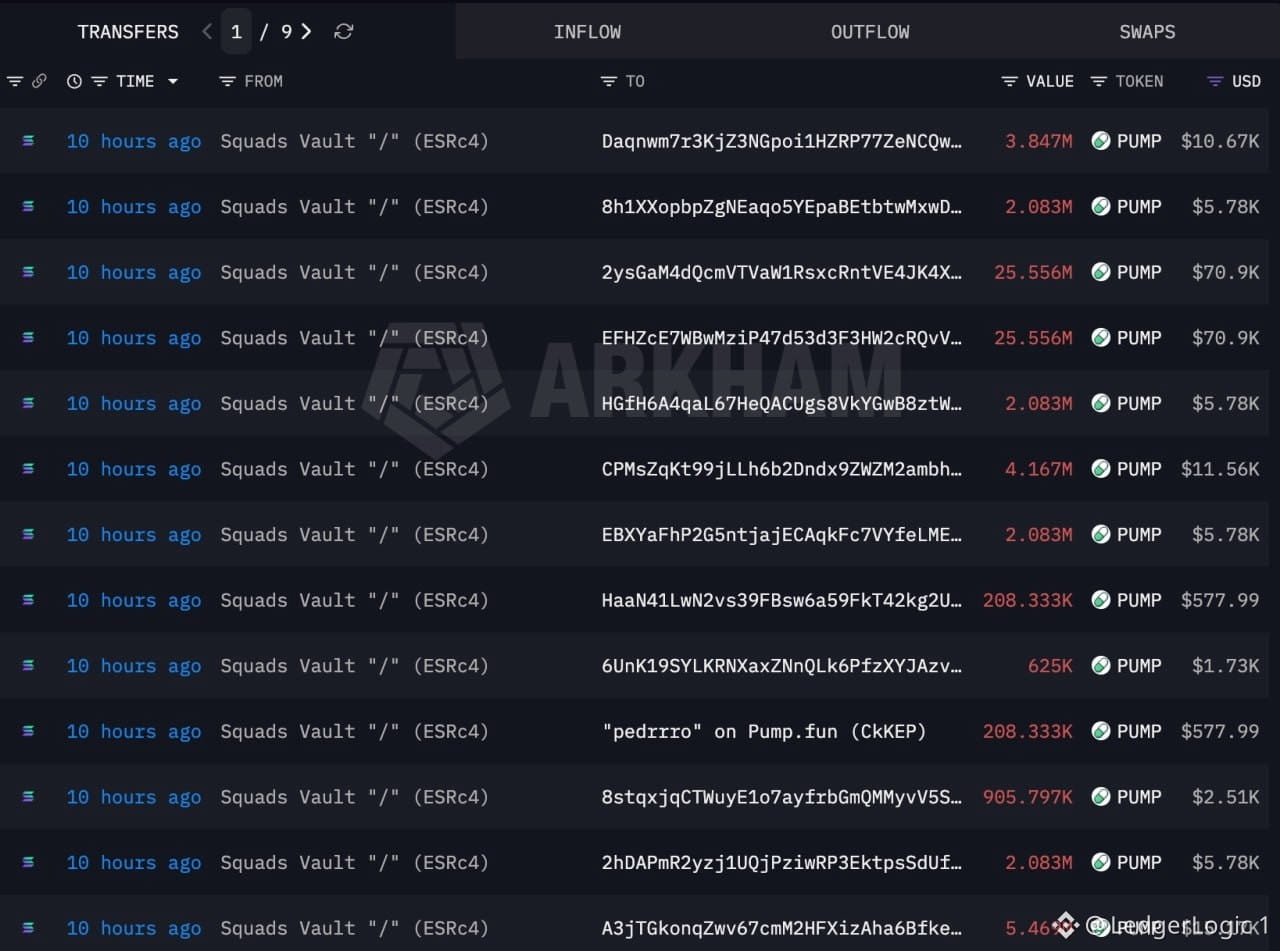The height and width of the screenshot is (951, 1280).
Task: Open the VALUE column filter
Action: 1009,81
